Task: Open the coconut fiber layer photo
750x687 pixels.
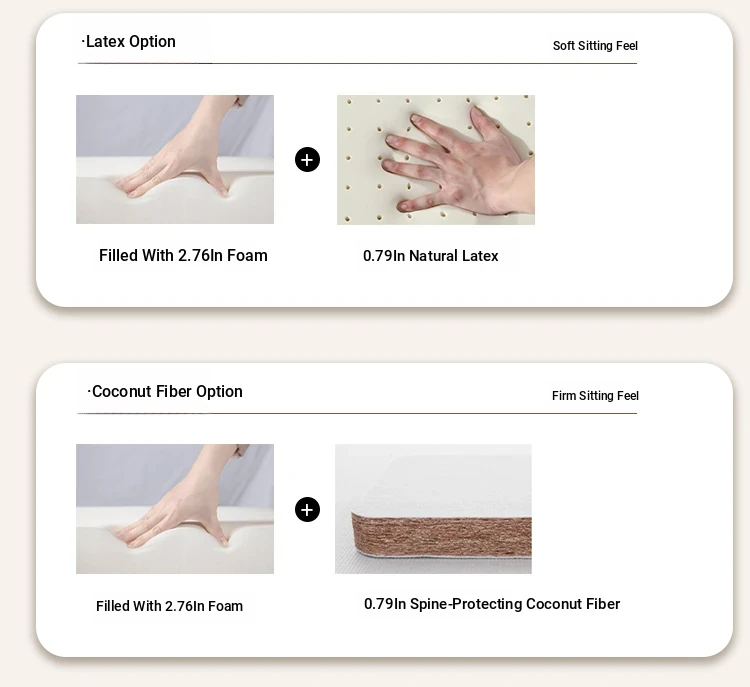Action: pos(433,509)
